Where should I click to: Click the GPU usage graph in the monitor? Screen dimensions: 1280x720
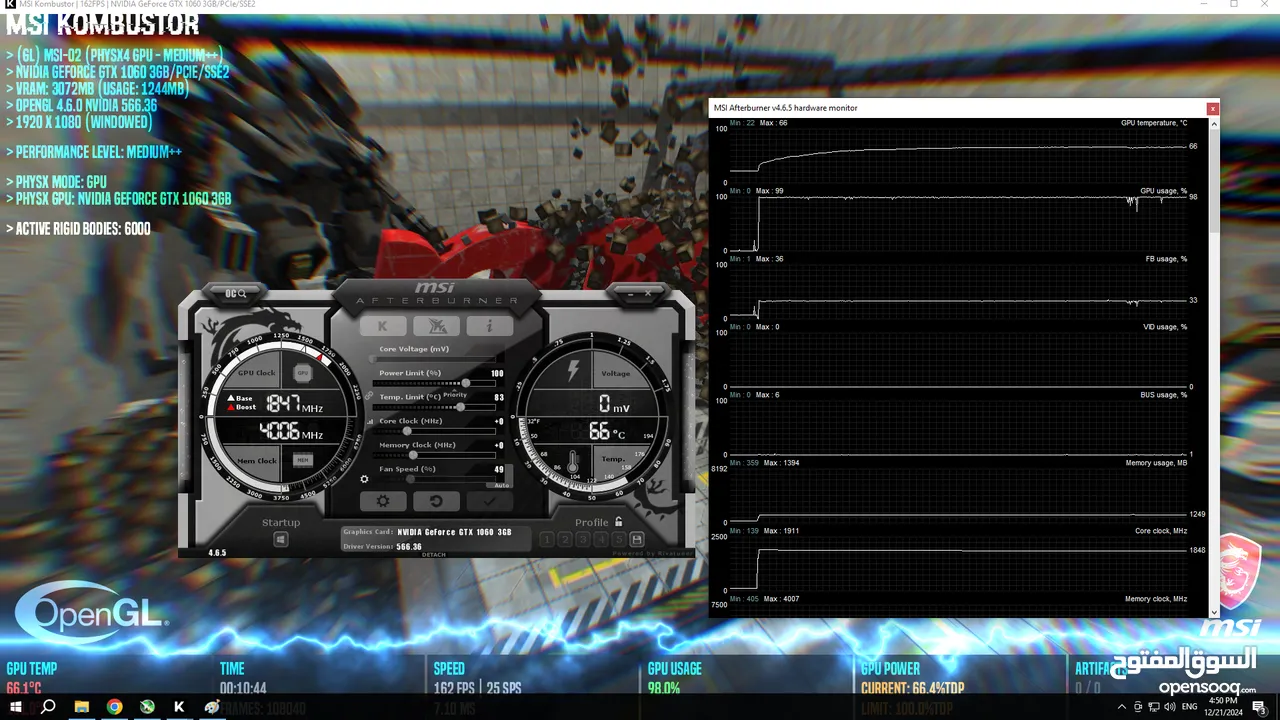(x=960, y=223)
